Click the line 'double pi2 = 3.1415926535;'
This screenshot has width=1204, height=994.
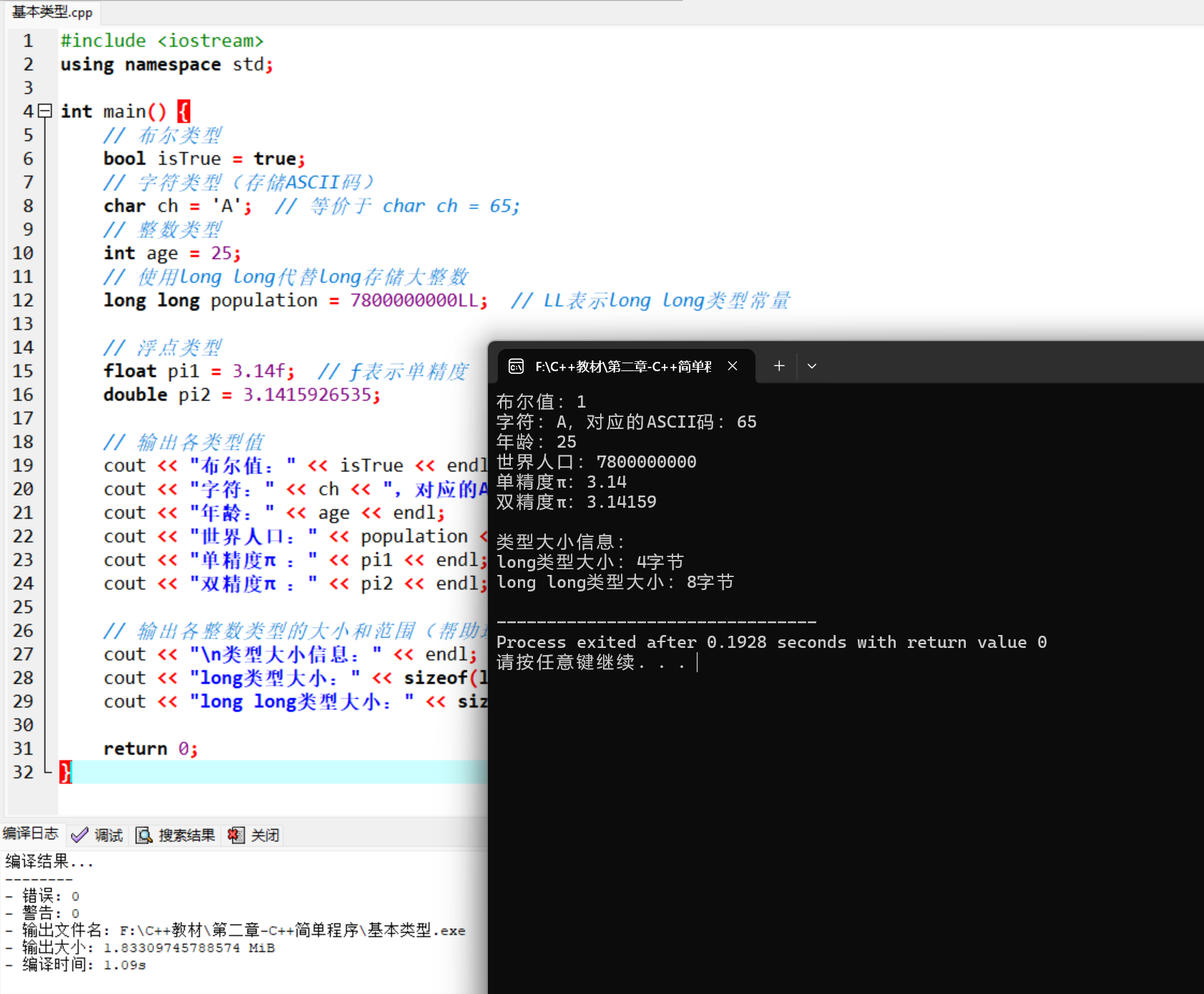[242, 395]
